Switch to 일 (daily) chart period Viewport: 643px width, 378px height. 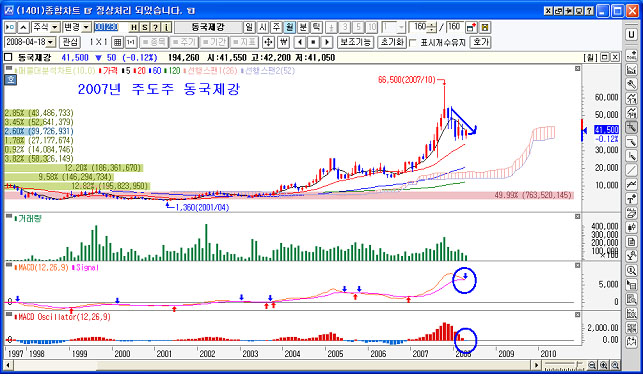249,27
